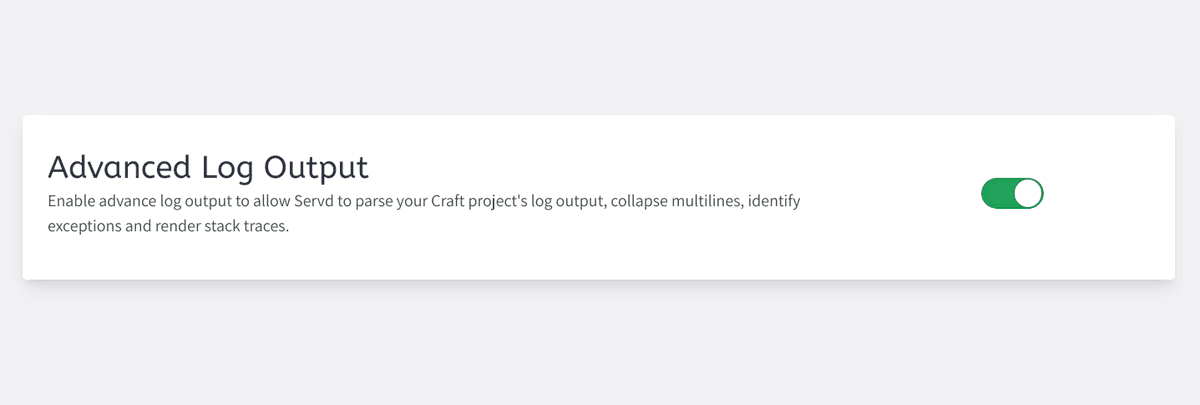Click the green track of the enabled switch
Viewport: 1200px width, 405px height.
click(997, 194)
